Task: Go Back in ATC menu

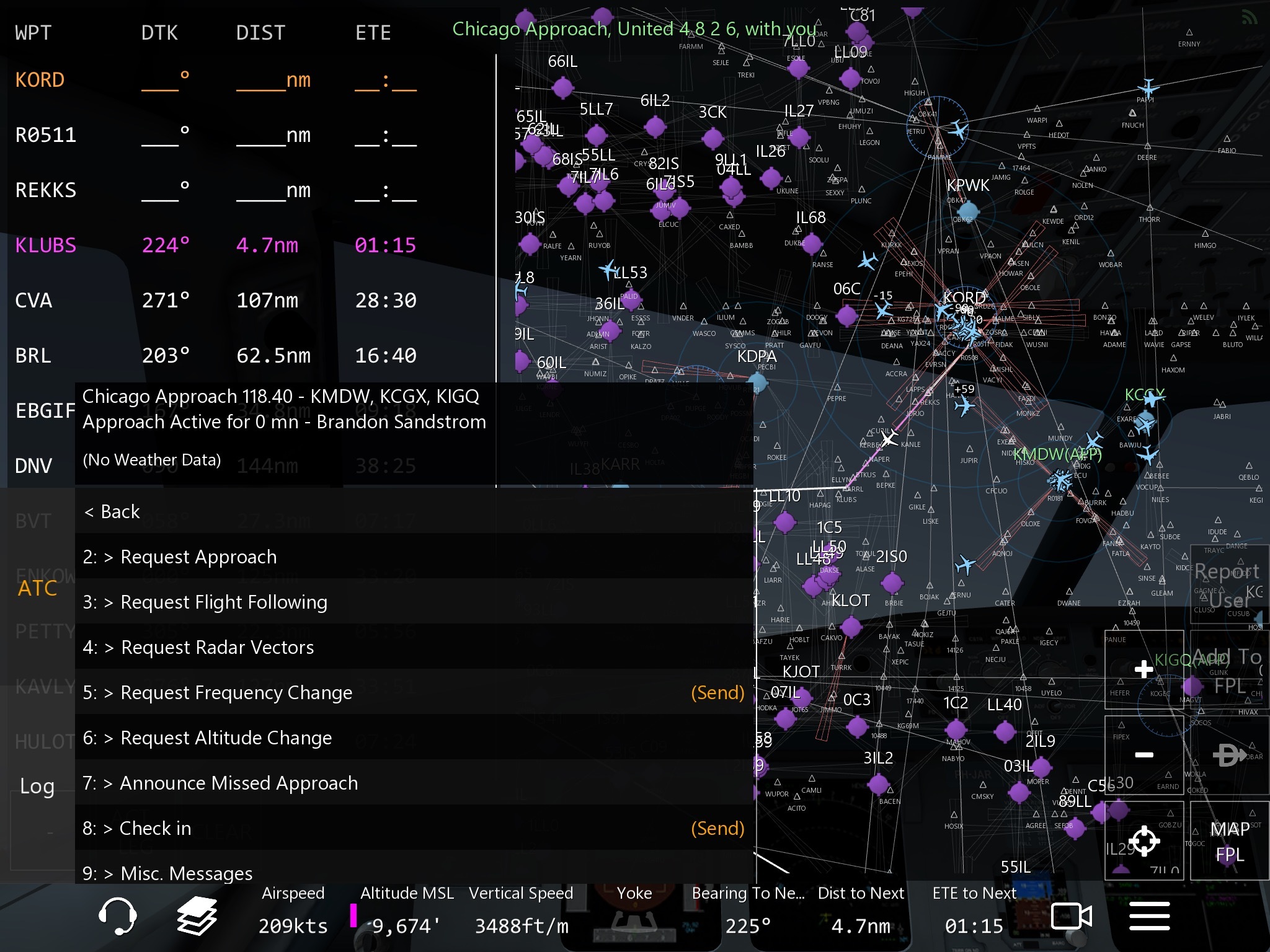Action: point(112,511)
